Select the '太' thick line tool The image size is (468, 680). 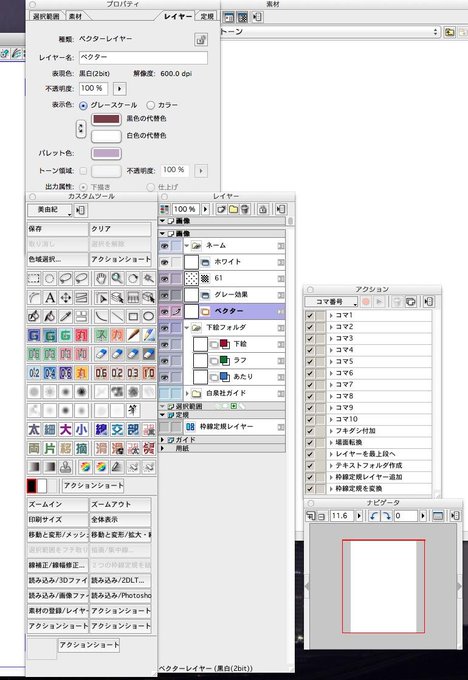34,429
